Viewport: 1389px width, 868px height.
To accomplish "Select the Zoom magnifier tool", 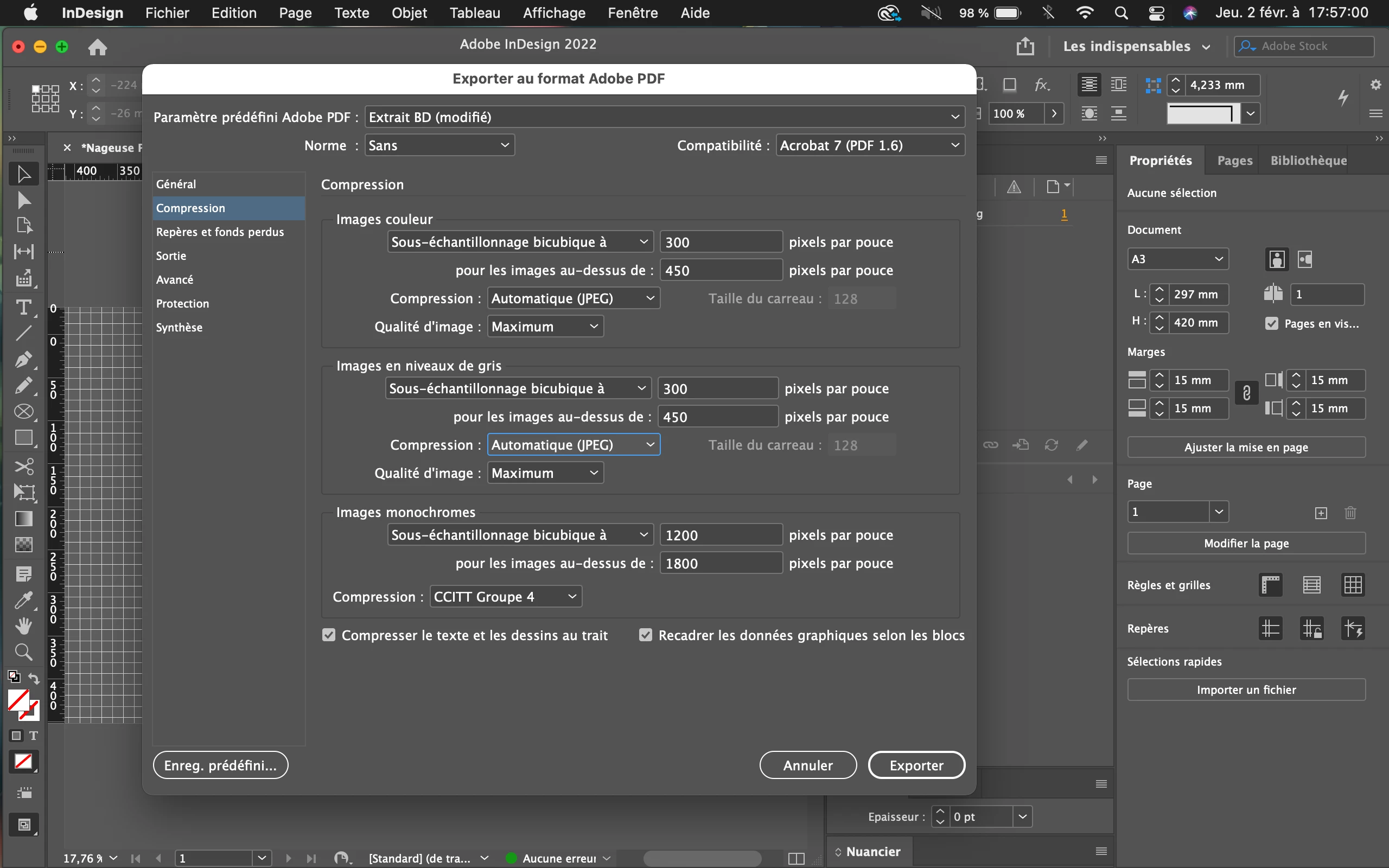I will 23,652.
